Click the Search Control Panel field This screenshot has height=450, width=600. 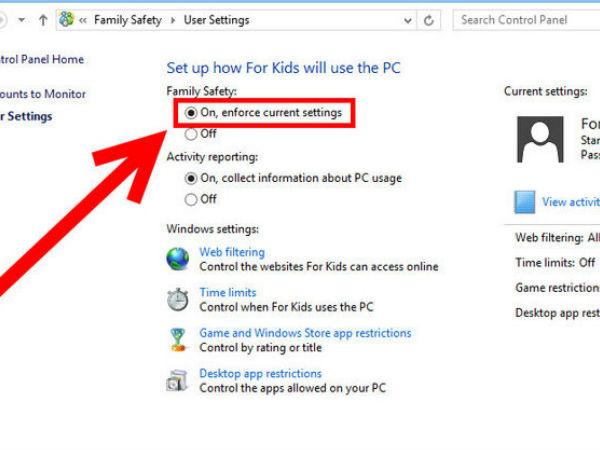coord(525,20)
